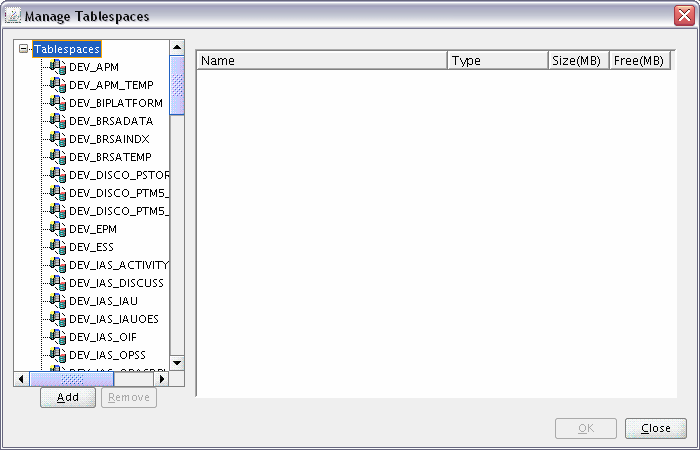This screenshot has height=450, width=700.
Task: Click the DEV_BRSATEMP tablespace icon
Action: [58, 157]
